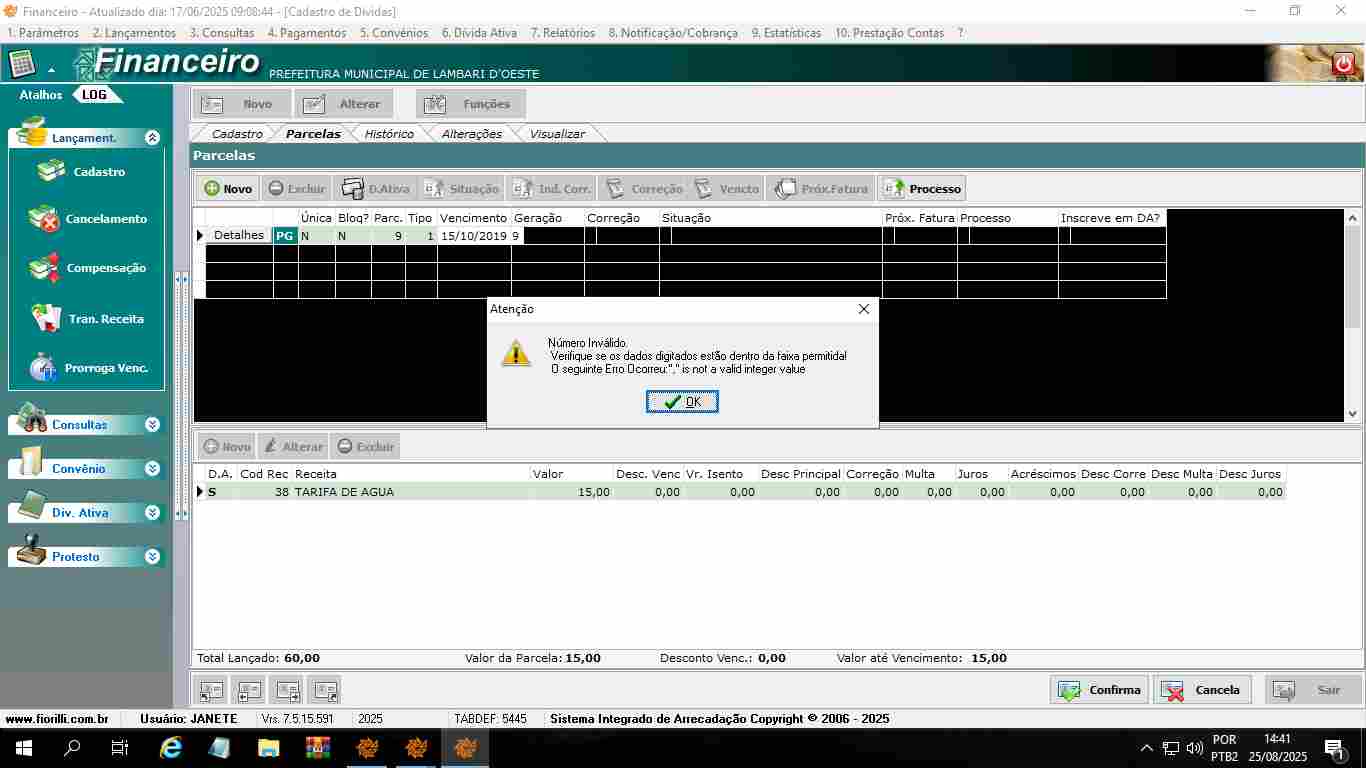Open the 7. Relatórios menu
This screenshot has width=1366, height=768.
pos(562,33)
